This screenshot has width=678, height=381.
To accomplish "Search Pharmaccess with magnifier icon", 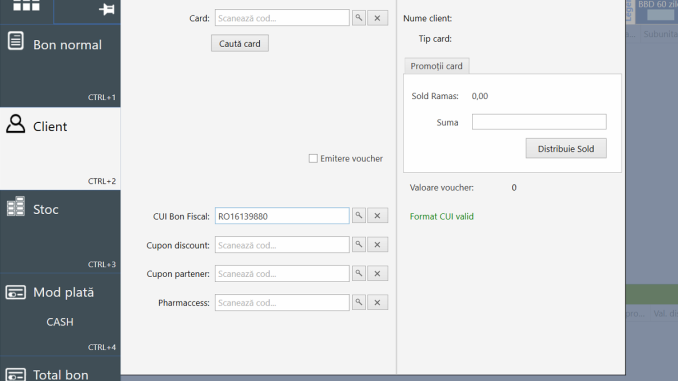I will pos(359,302).
